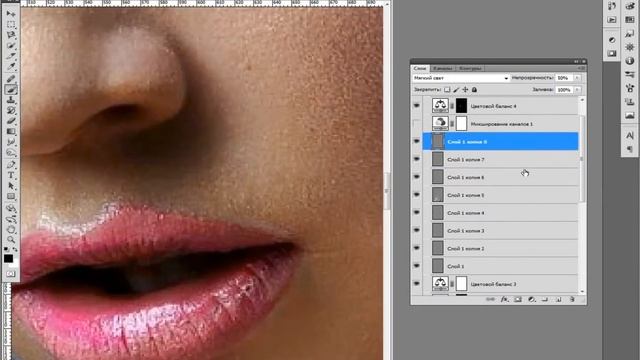Hide the Слой 1 копия 8 layer
The height and width of the screenshot is (360, 640).
click(x=417, y=141)
